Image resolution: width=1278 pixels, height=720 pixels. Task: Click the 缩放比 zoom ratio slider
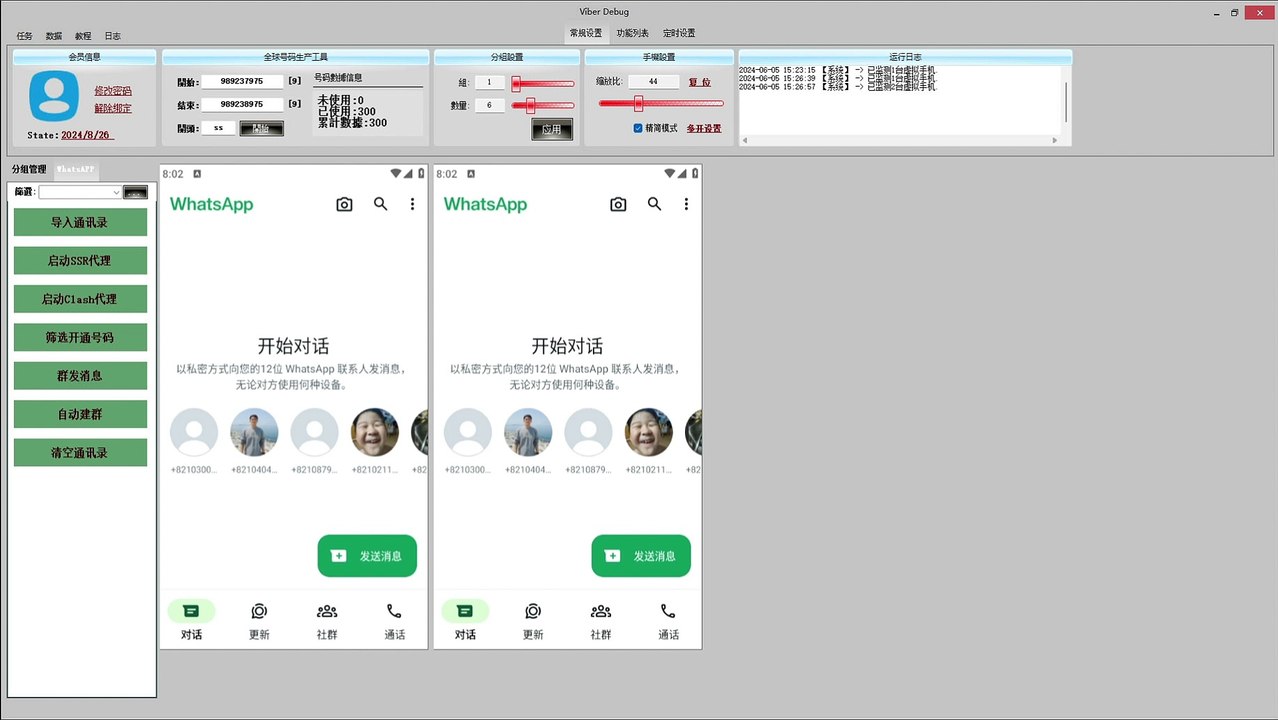(x=661, y=103)
